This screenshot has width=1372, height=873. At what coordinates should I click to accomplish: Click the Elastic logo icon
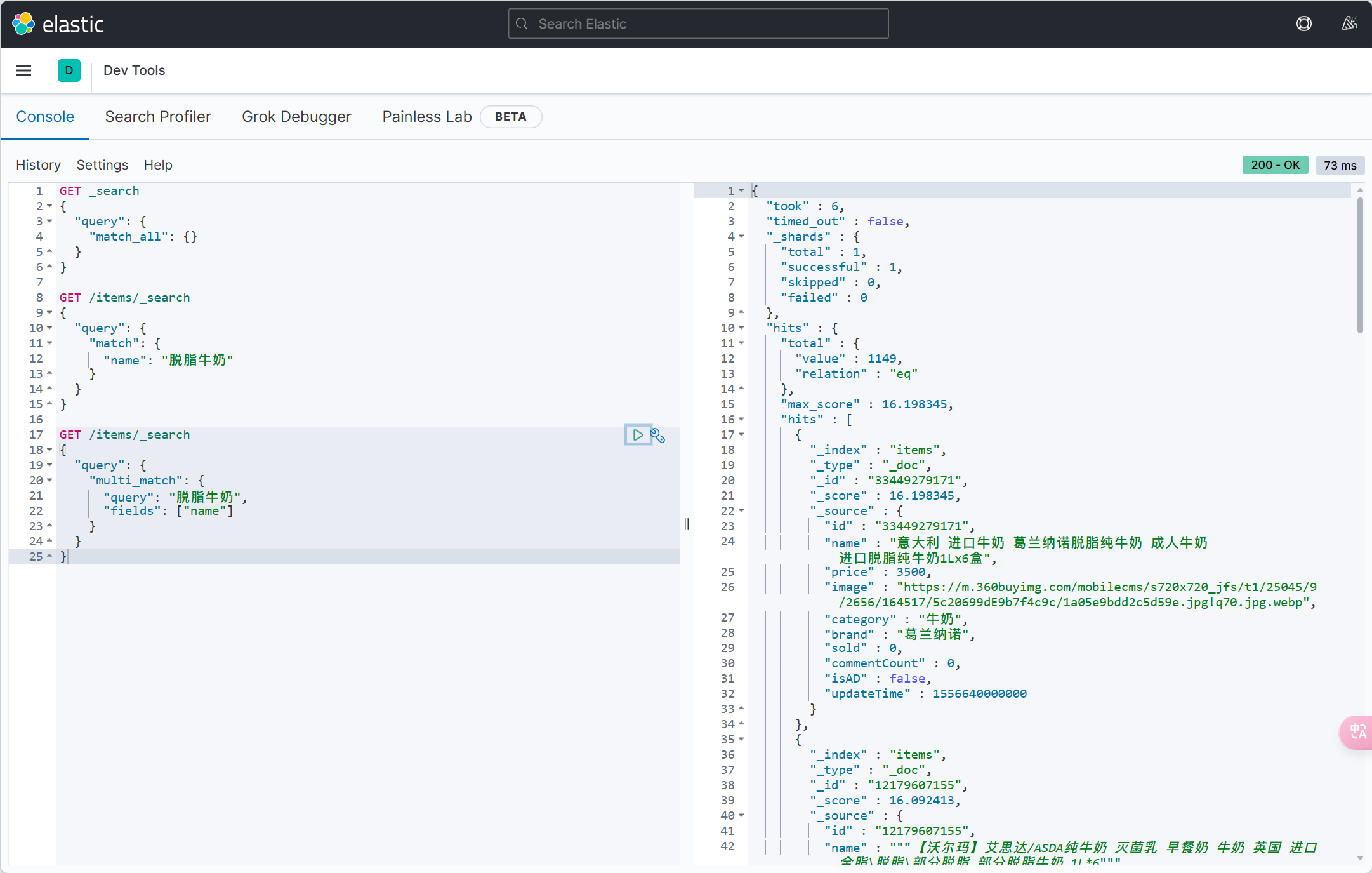click(23, 24)
